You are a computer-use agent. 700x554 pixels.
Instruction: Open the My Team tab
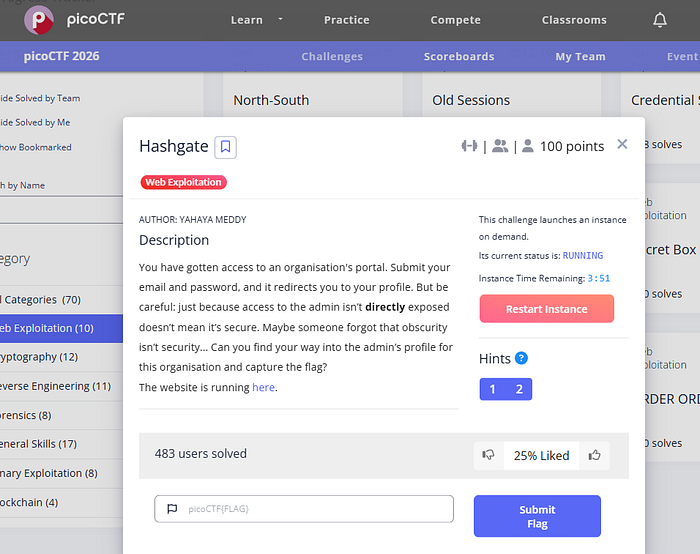(x=580, y=57)
